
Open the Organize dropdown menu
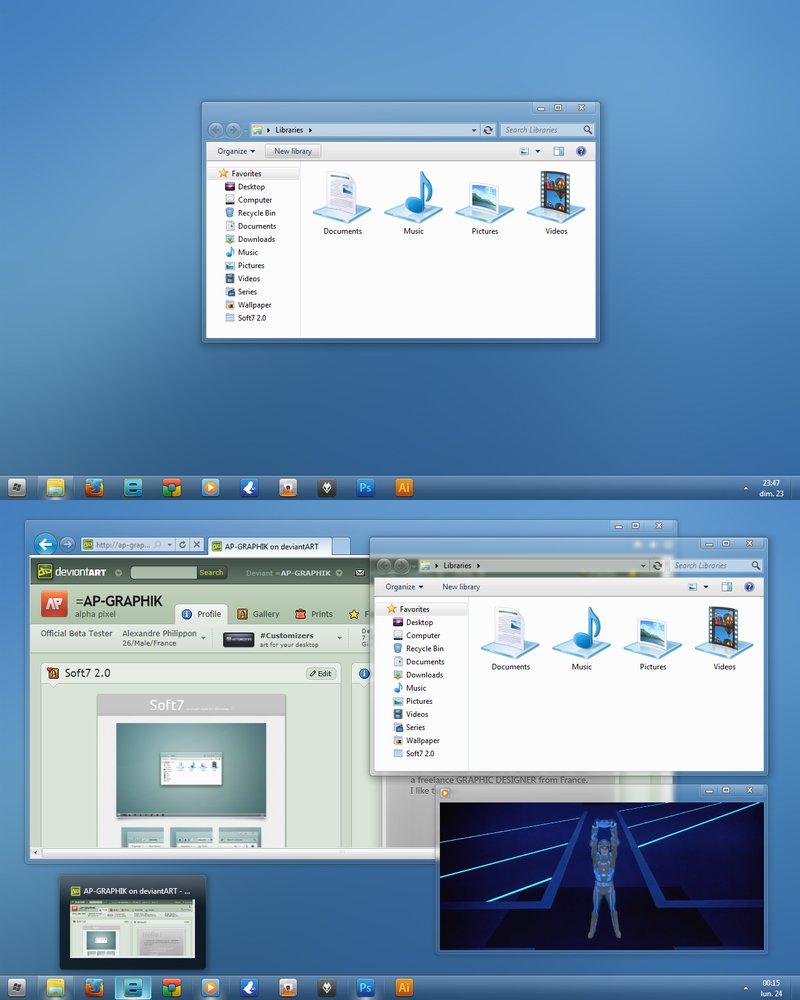click(402, 586)
